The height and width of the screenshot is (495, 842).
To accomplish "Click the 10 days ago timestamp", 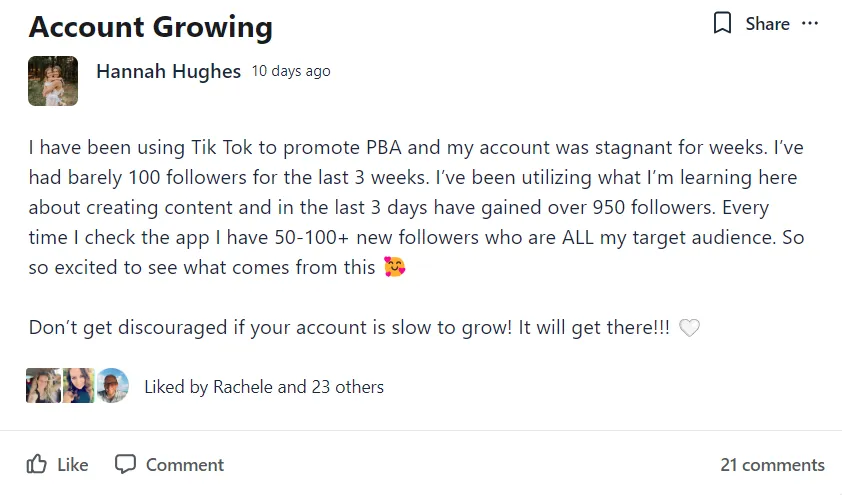I will [x=291, y=71].
